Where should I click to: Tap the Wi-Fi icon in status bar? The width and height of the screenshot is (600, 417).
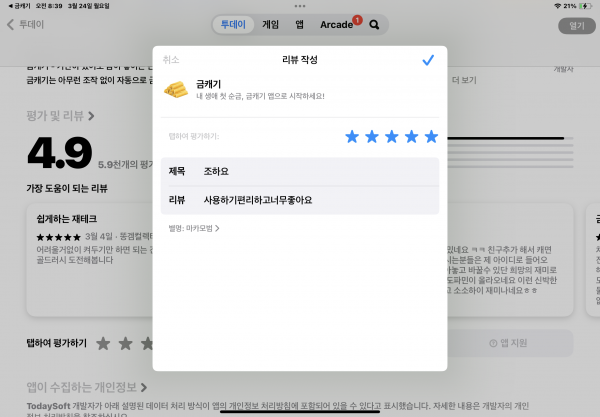pyautogui.click(x=558, y=6)
